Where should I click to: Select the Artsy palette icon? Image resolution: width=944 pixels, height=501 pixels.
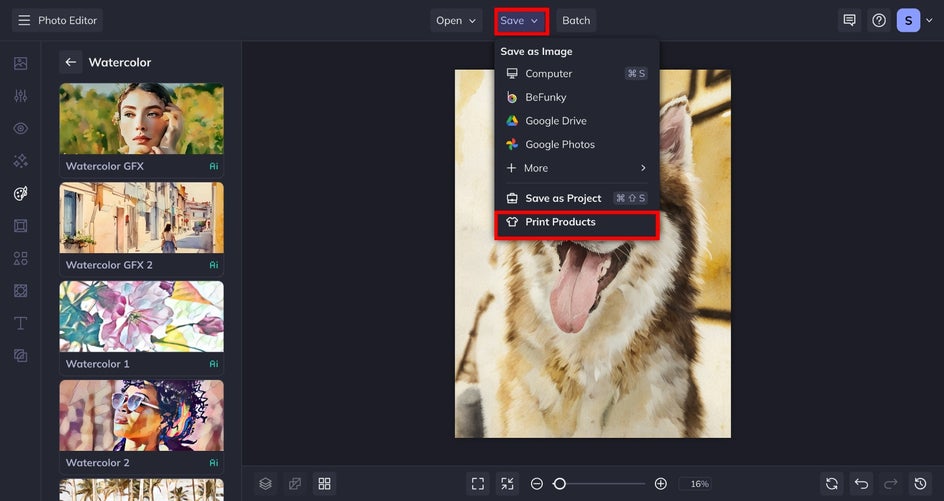(20, 193)
